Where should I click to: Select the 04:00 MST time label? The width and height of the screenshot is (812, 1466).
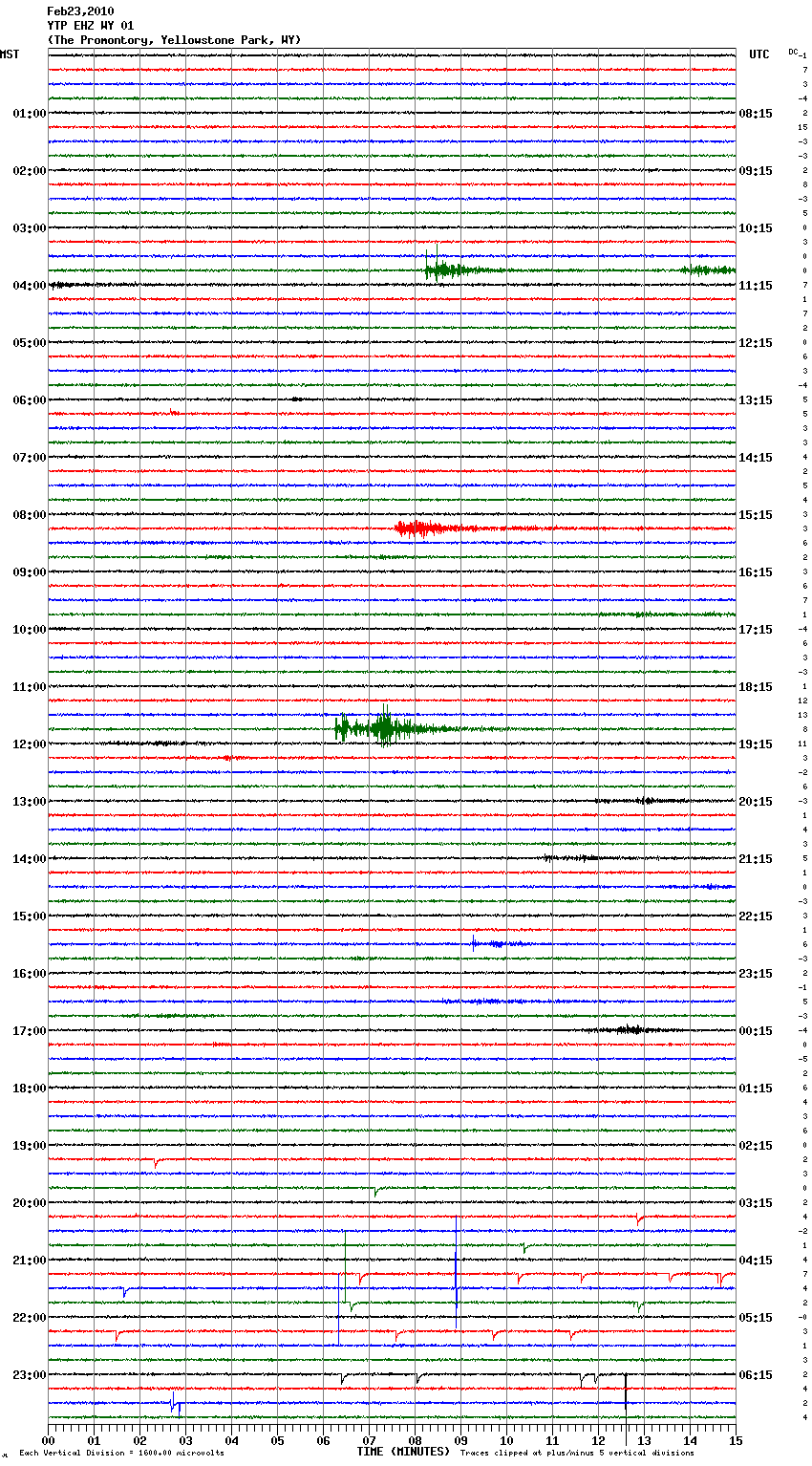[29, 286]
